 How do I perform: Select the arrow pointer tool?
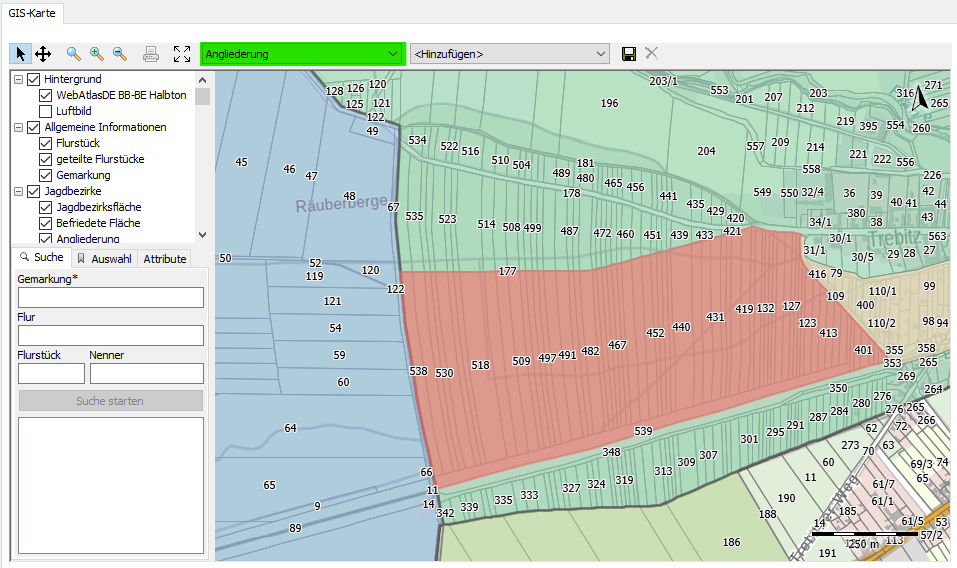[x=21, y=54]
